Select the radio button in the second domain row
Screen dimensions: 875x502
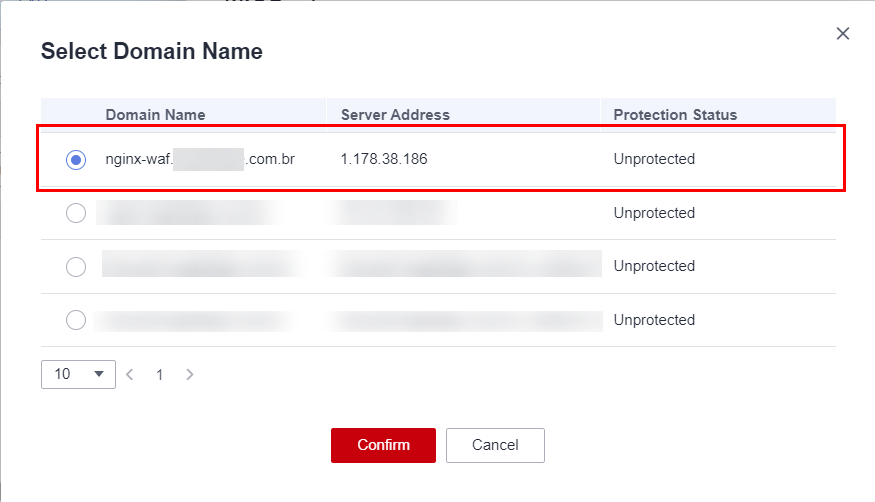(x=75, y=213)
